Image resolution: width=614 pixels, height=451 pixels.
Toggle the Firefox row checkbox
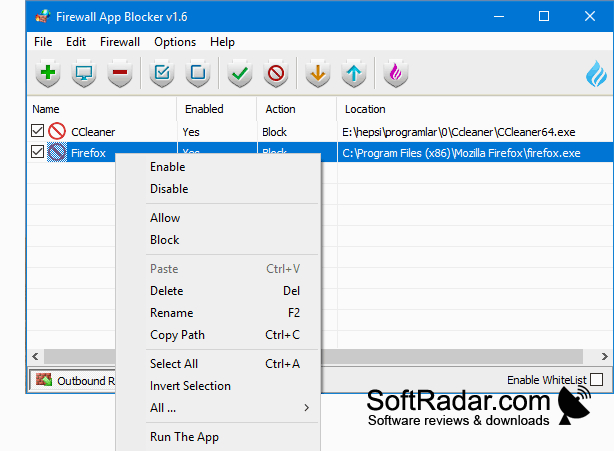pyautogui.click(x=38, y=152)
